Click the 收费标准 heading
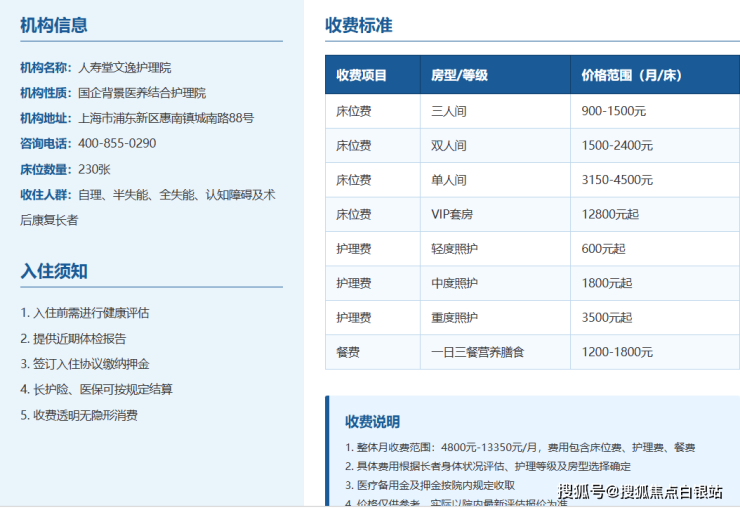This screenshot has height=508, width=740. [x=359, y=25]
